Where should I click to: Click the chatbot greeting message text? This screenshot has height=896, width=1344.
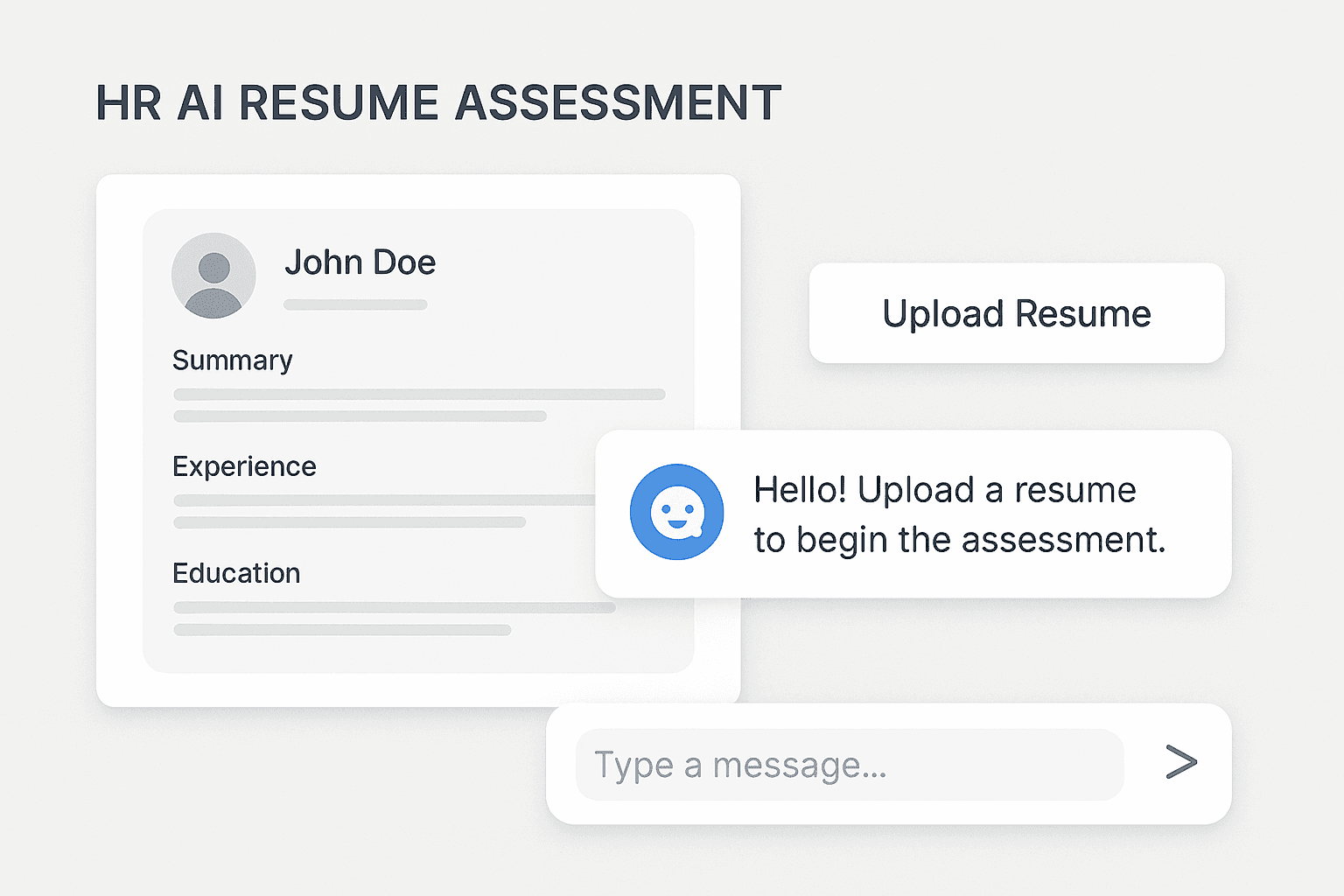(959, 514)
